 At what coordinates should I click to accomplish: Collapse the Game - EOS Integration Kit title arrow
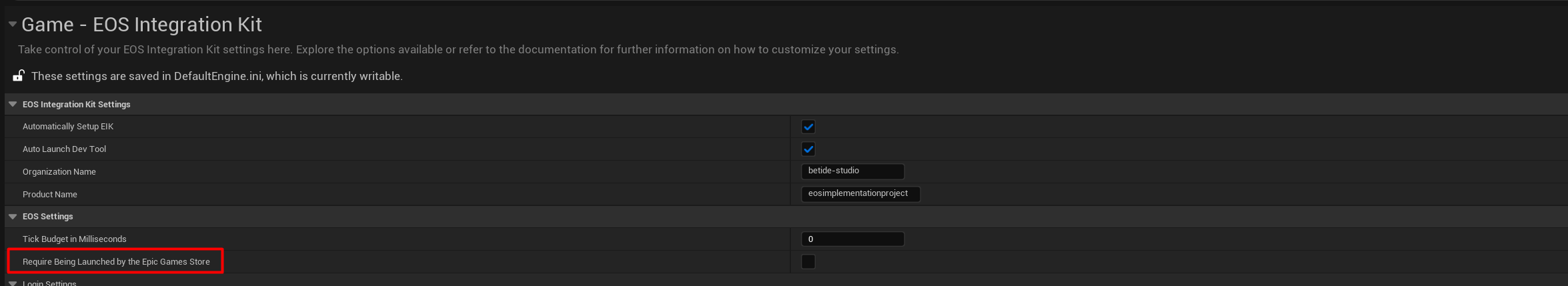tap(12, 24)
